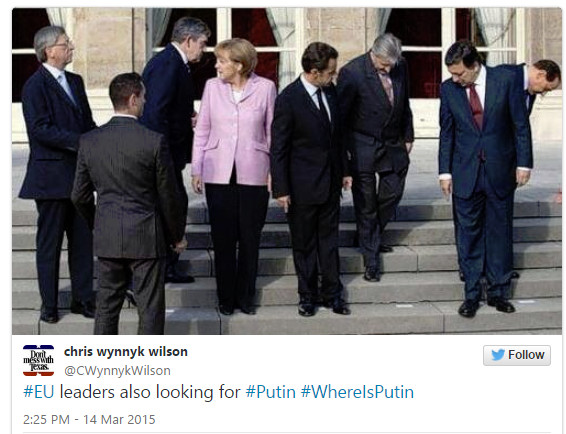The width and height of the screenshot is (566, 434).
Task: Open the Don't mess with Texas avatar
Action: pyautogui.click(x=38, y=360)
